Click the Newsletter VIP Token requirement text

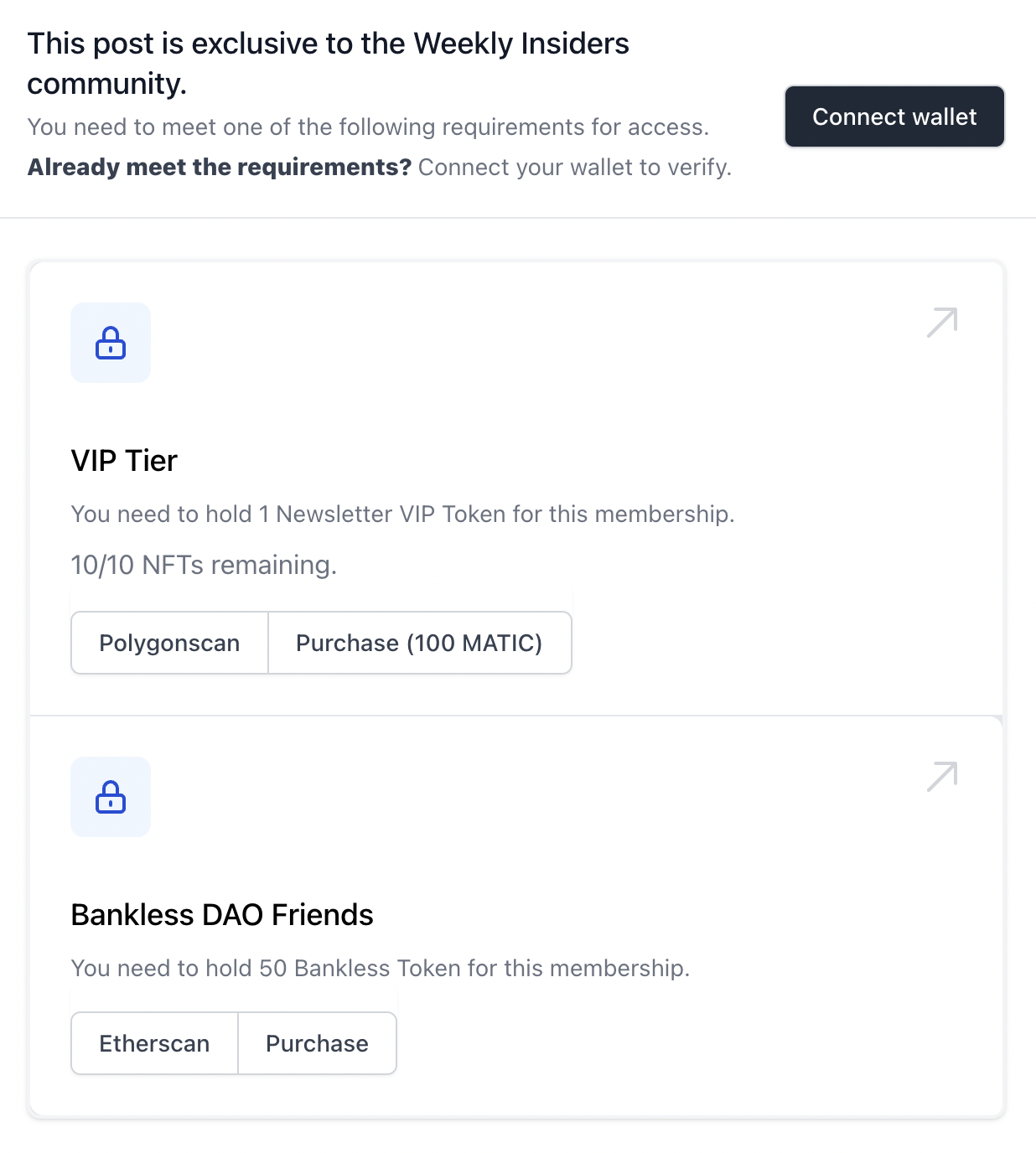pos(402,514)
